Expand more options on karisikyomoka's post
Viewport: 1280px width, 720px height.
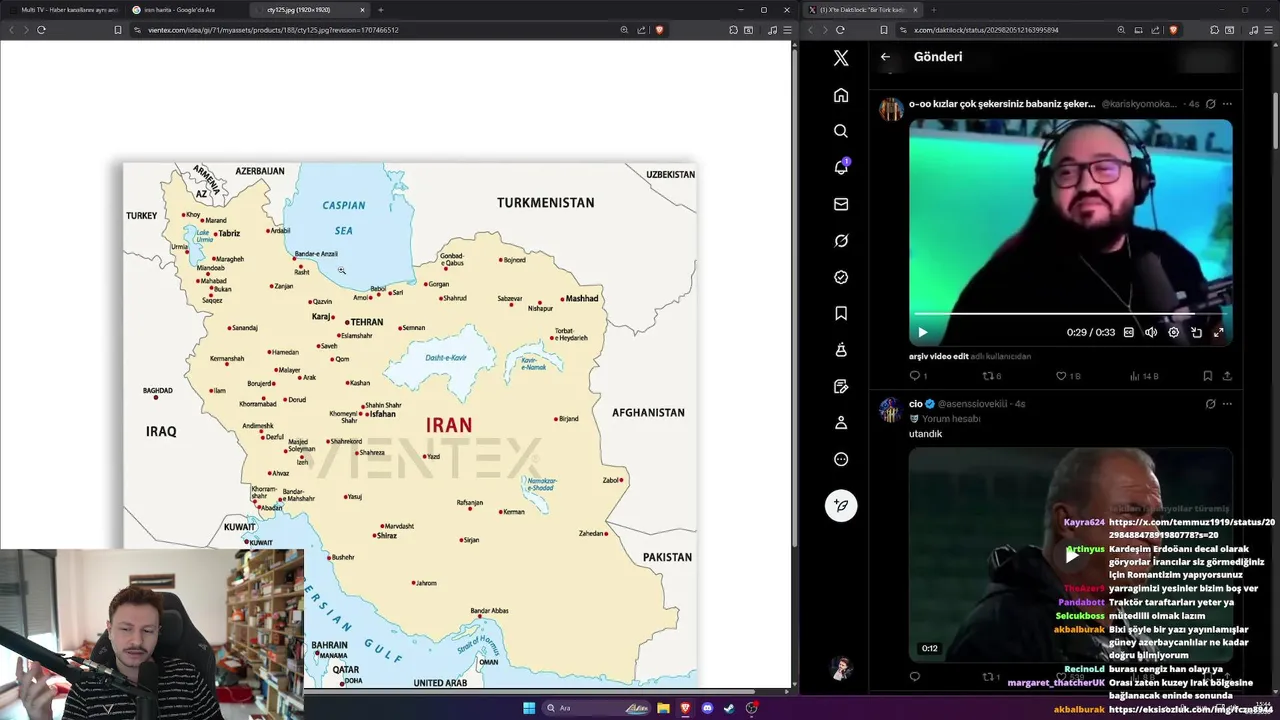pyautogui.click(x=1227, y=104)
